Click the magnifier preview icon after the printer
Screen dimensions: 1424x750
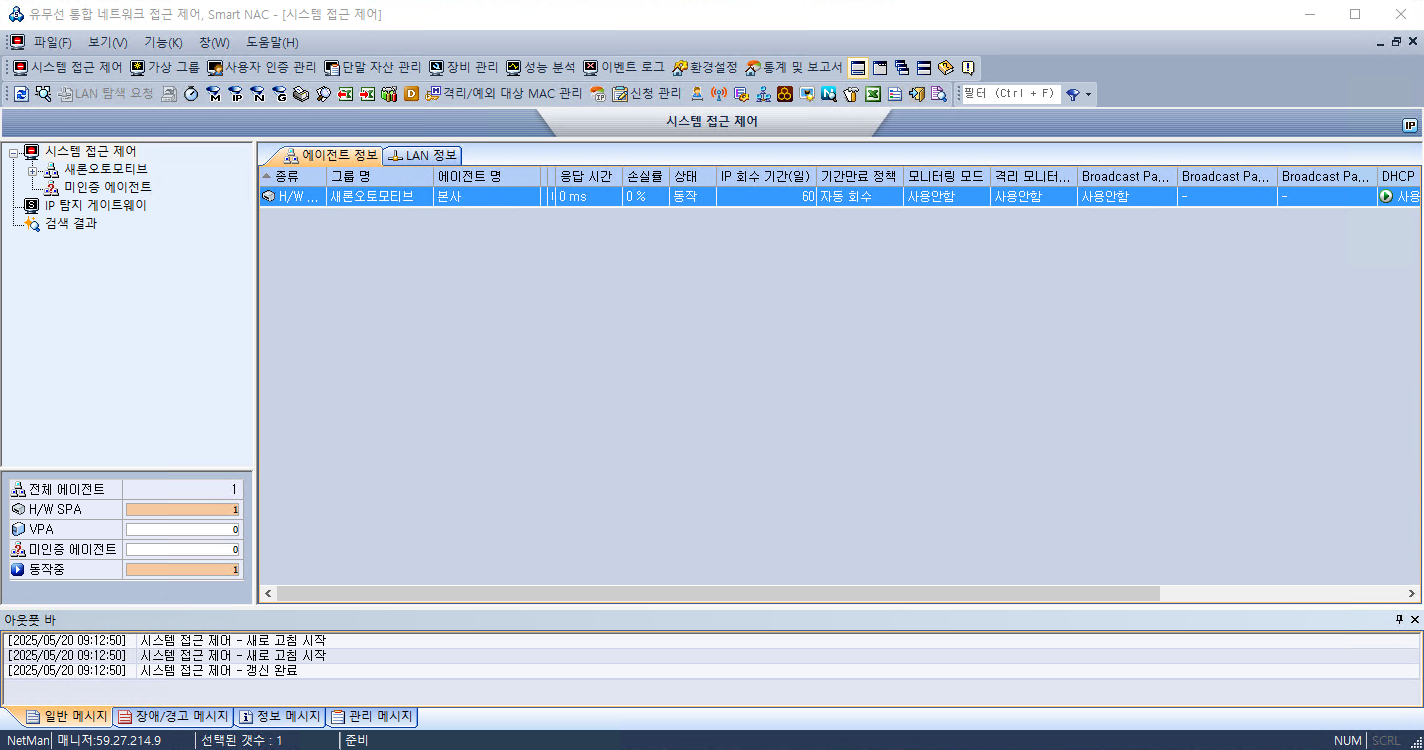(323, 94)
